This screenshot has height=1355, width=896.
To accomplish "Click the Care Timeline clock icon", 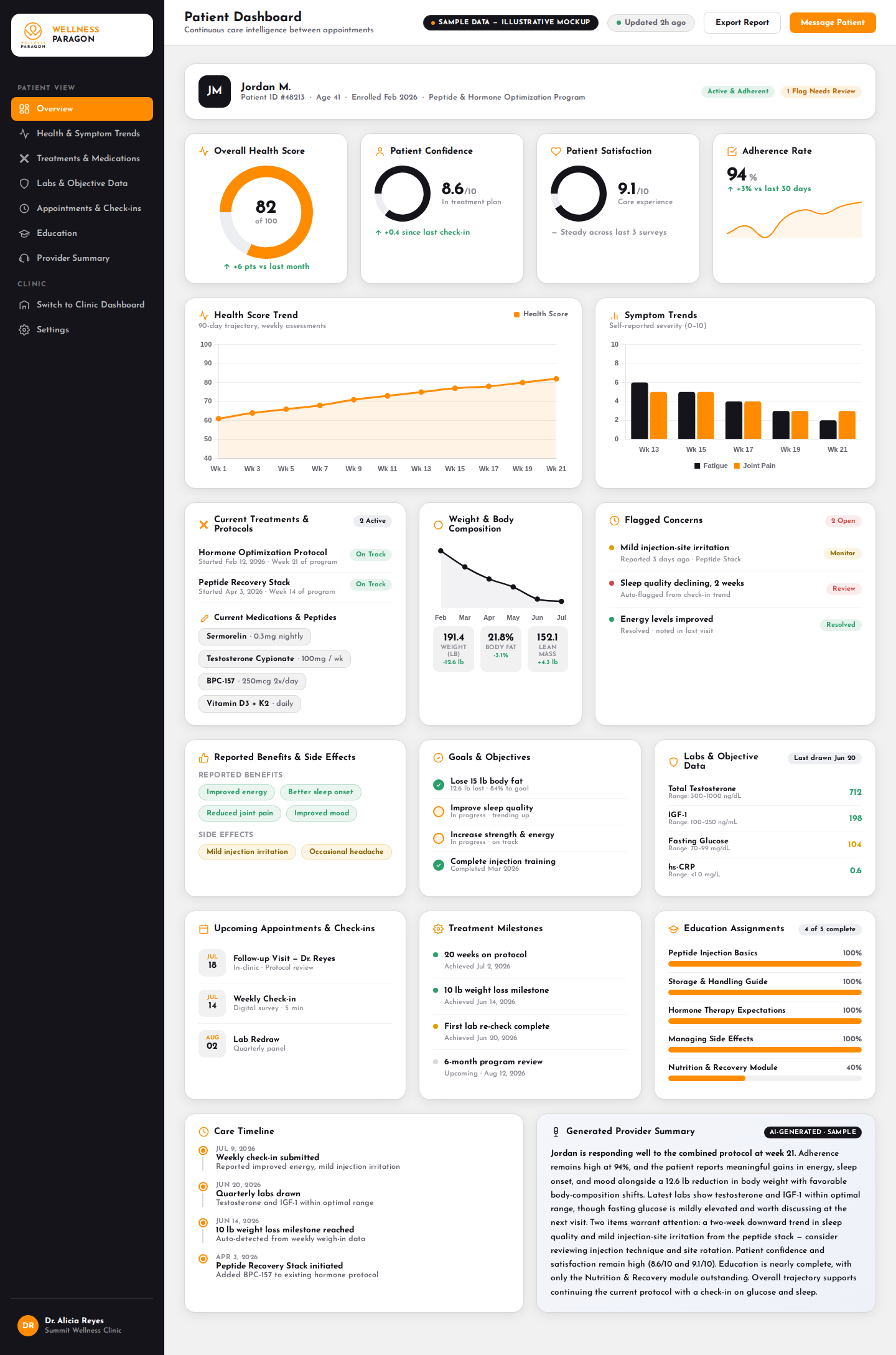I will pyautogui.click(x=203, y=1132).
